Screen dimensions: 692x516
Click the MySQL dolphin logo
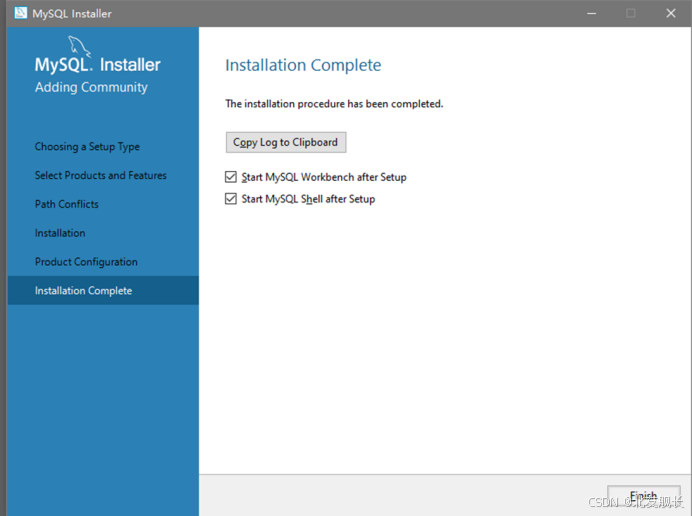[79, 46]
